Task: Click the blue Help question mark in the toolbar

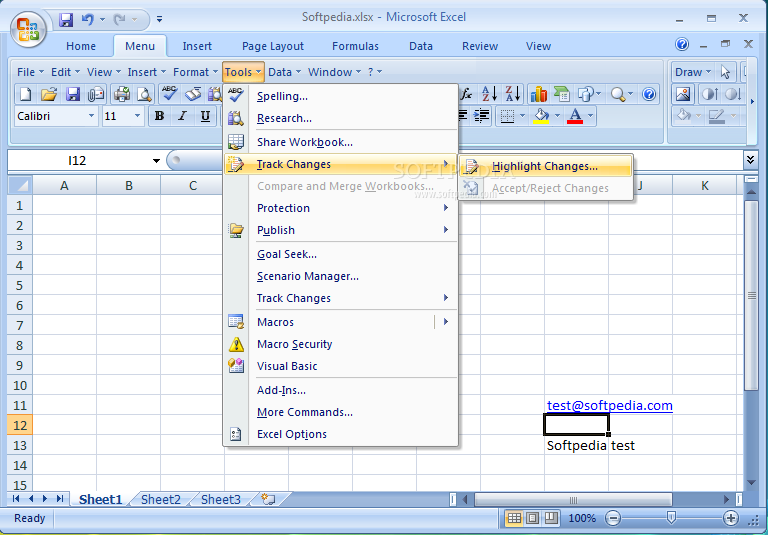Action: click(648, 94)
